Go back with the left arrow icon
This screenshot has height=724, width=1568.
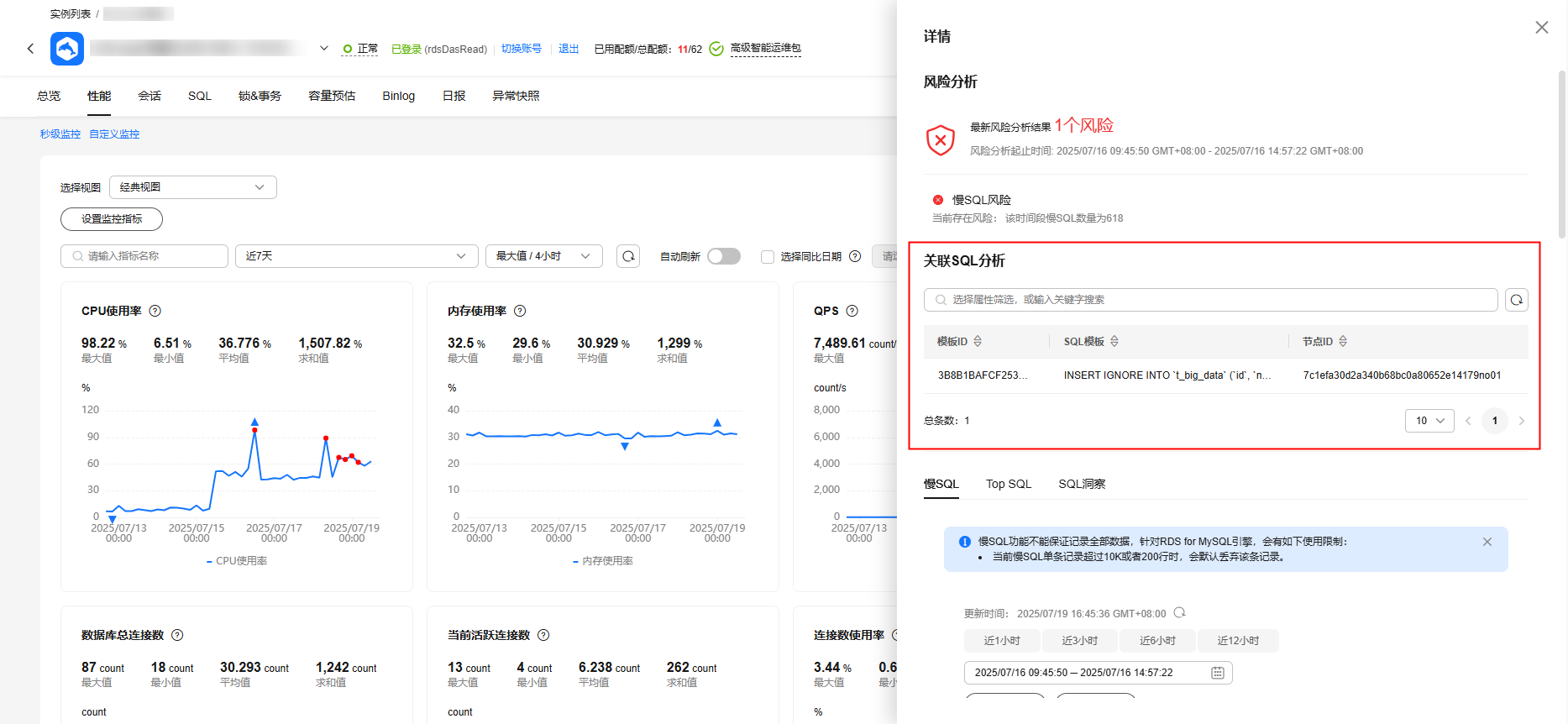tap(31, 49)
